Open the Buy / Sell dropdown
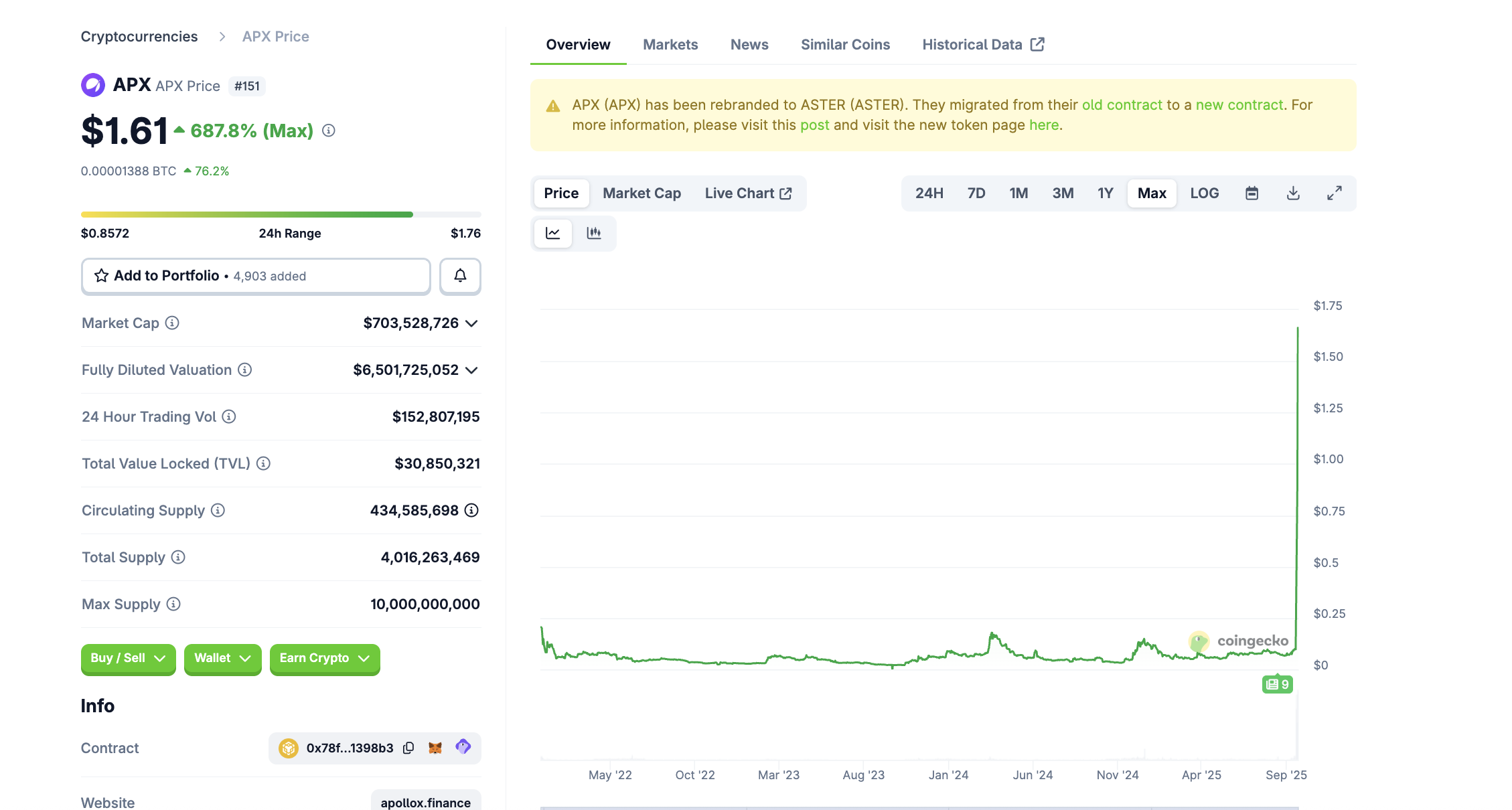 click(128, 659)
